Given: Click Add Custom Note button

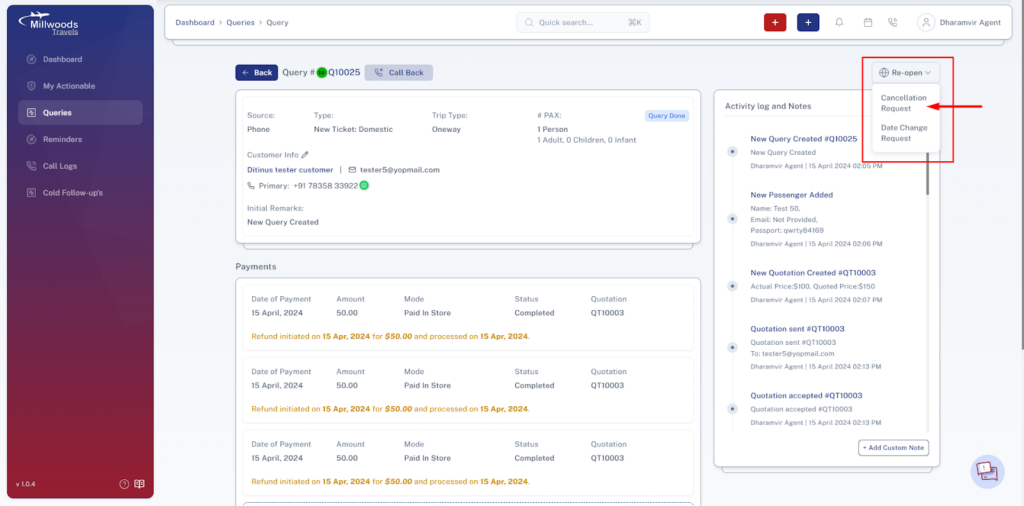Looking at the screenshot, I should [x=893, y=448].
